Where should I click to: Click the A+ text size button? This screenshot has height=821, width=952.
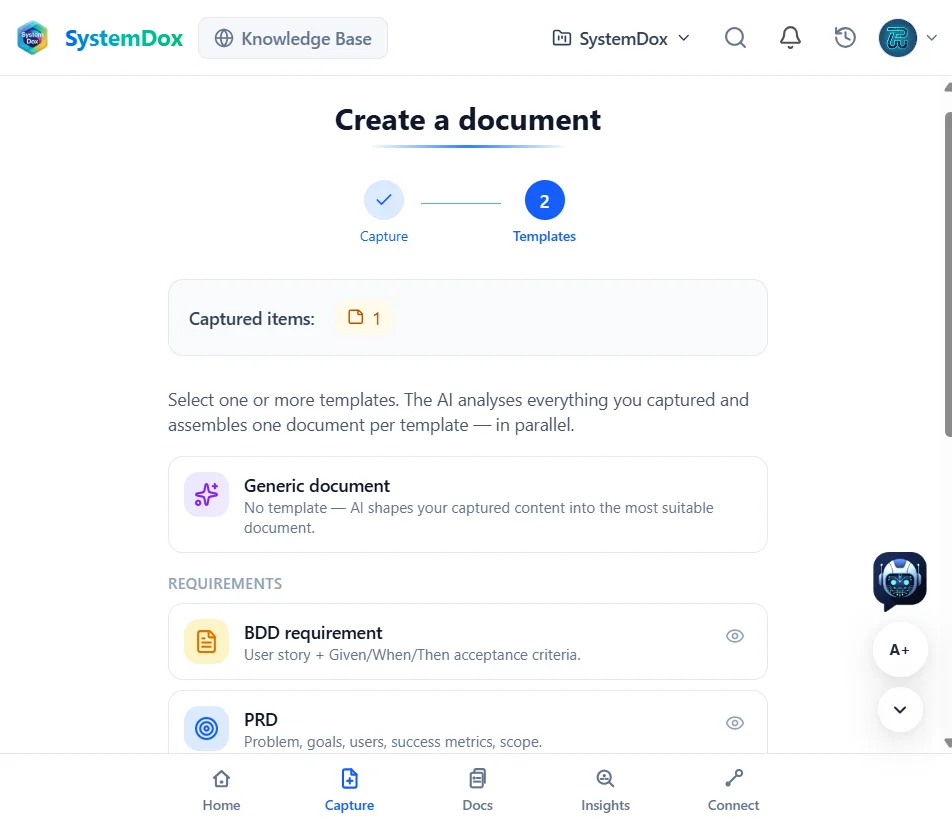pyautogui.click(x=899, y=650)
